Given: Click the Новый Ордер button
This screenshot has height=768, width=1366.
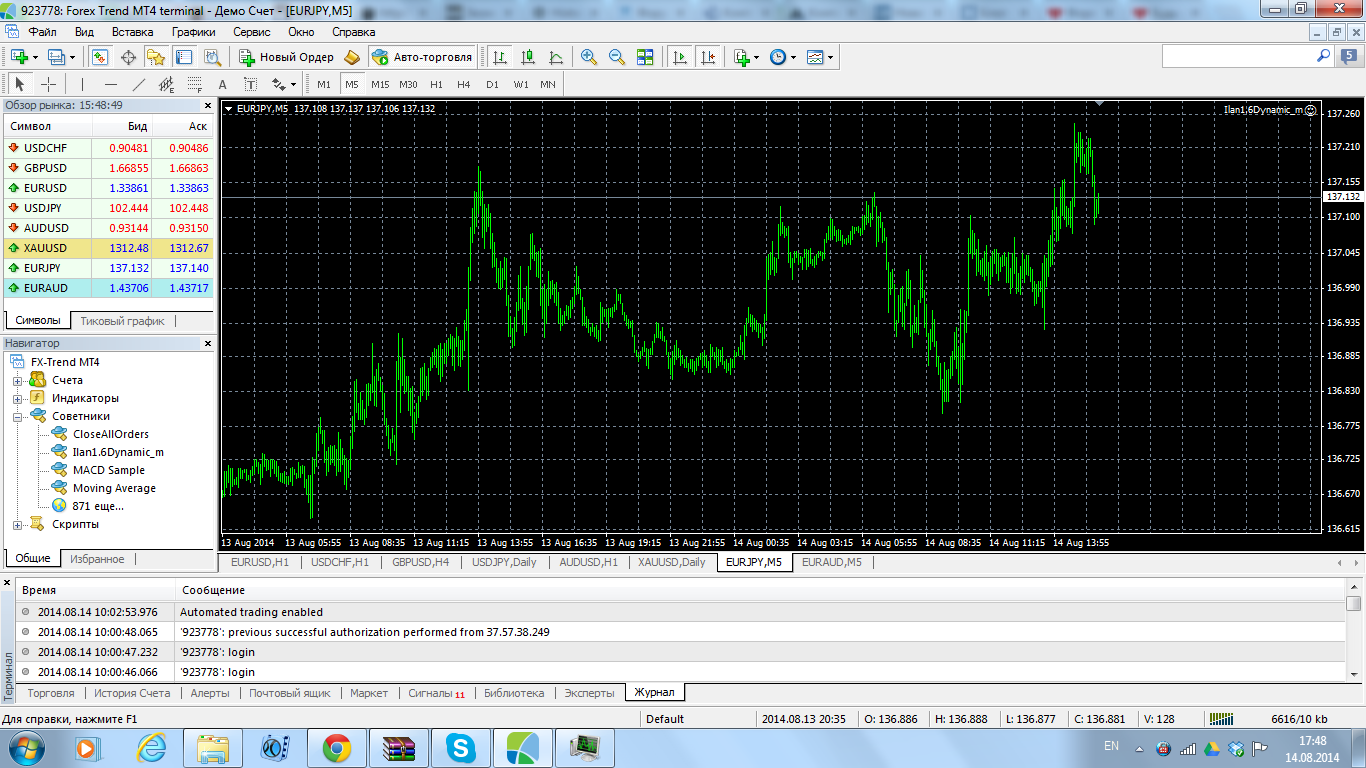Looking at the screenshot, I should click(x=286, y=57).
